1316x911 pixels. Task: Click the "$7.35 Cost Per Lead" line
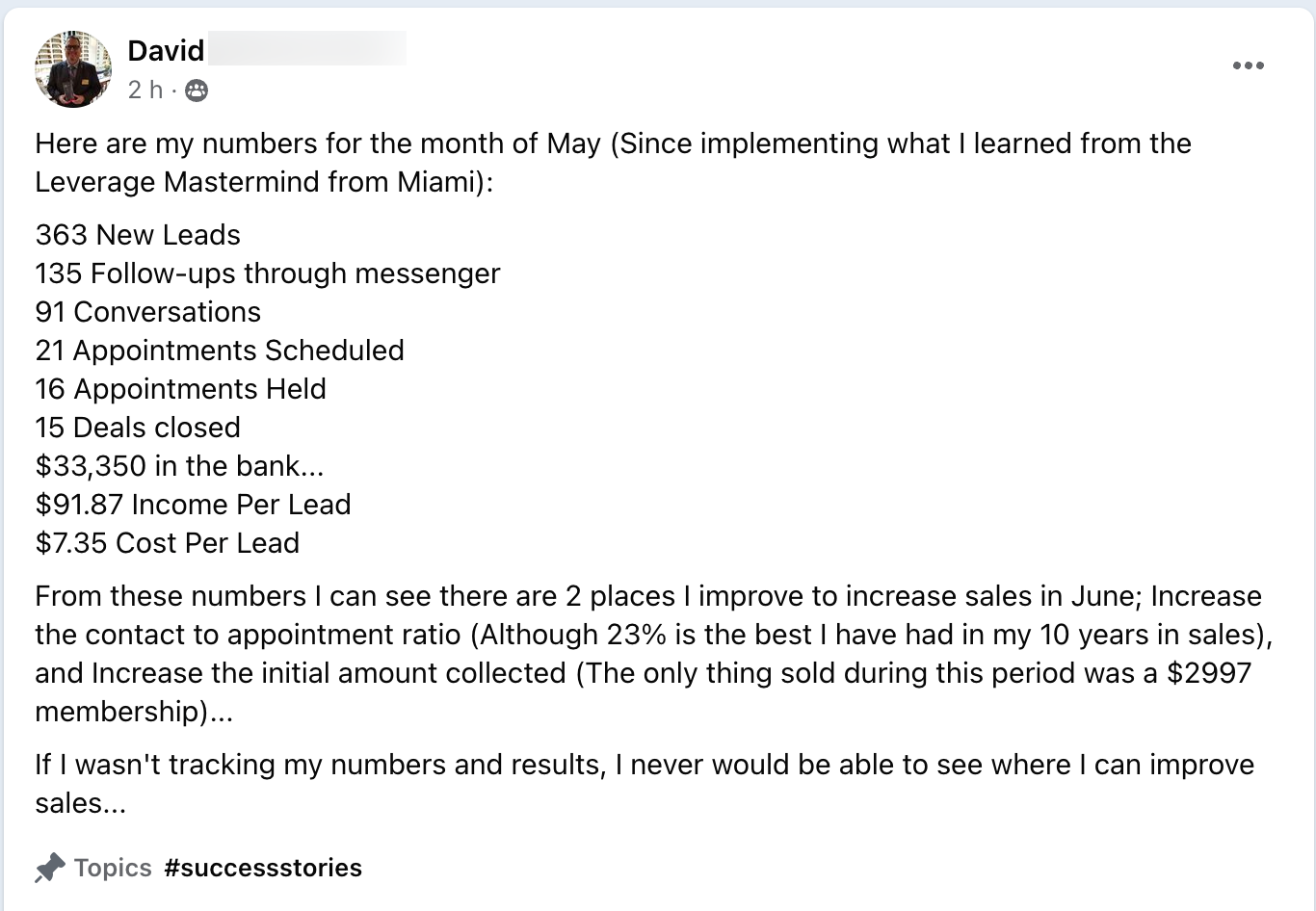coord(168,543)
